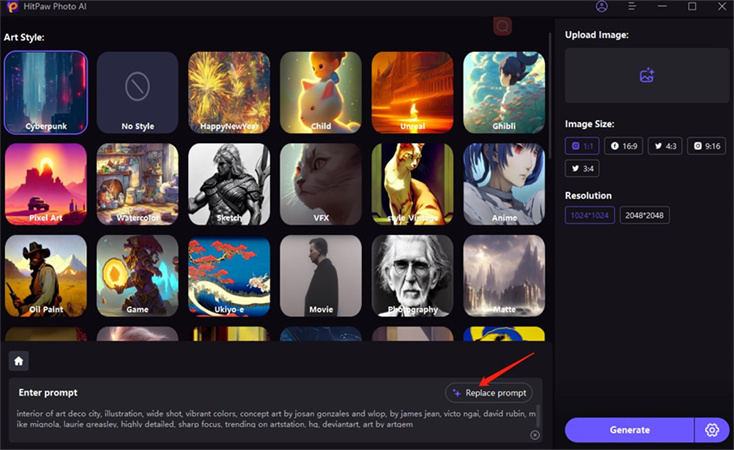Choose the 2048*2048 resolution
Screen dimensions: 734x450
point(644,215)
